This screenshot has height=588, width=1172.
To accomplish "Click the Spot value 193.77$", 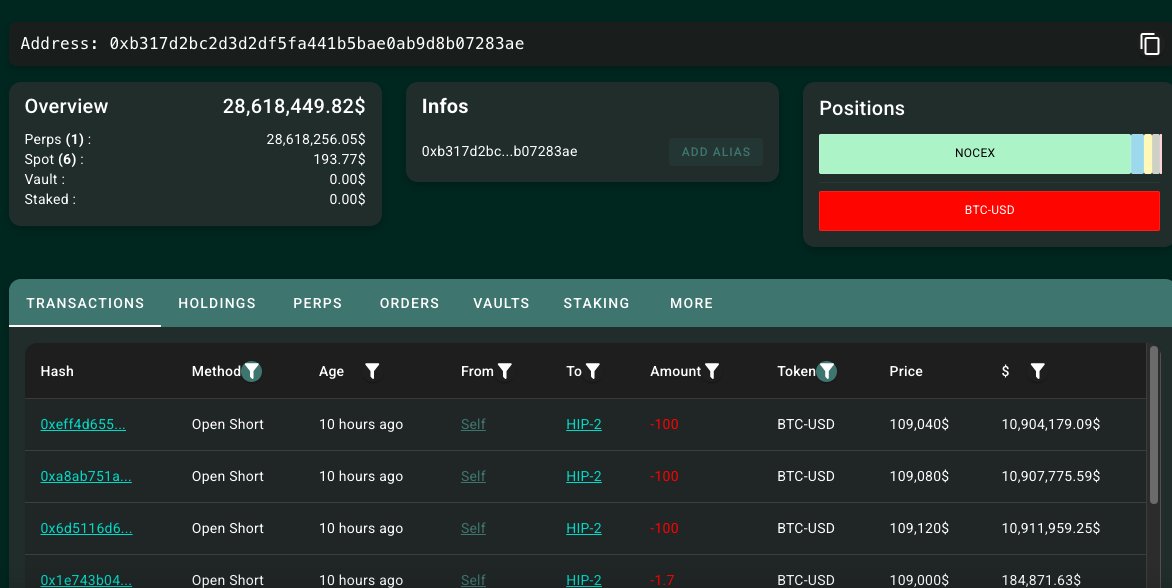I will coord(339,159).
